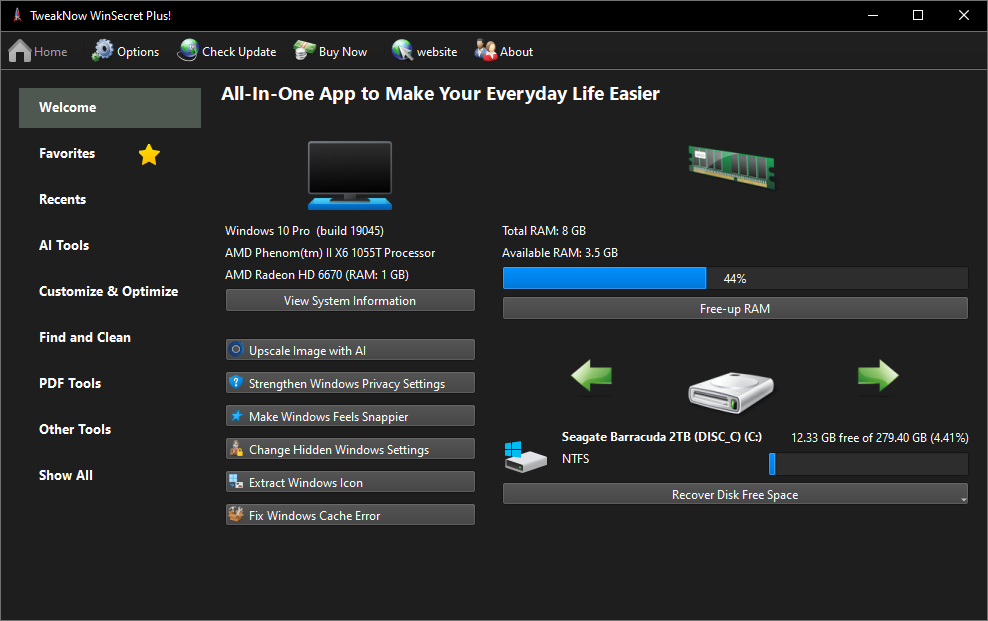Click the RAM usage 44% progress bar
Screen dimensions: 988x621
pos(734,279)
